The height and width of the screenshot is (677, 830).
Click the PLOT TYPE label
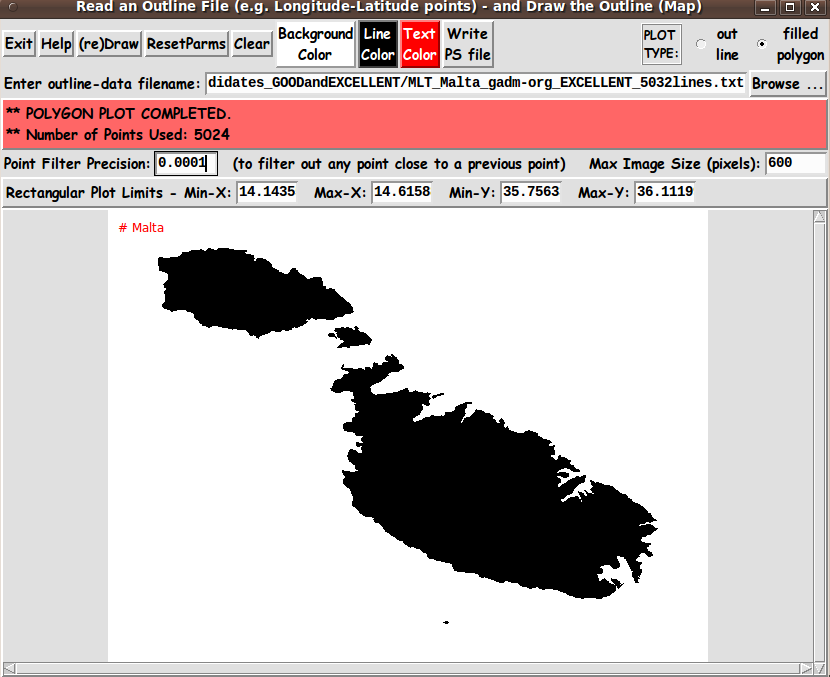pyautogui.click(x=660, y=44)
